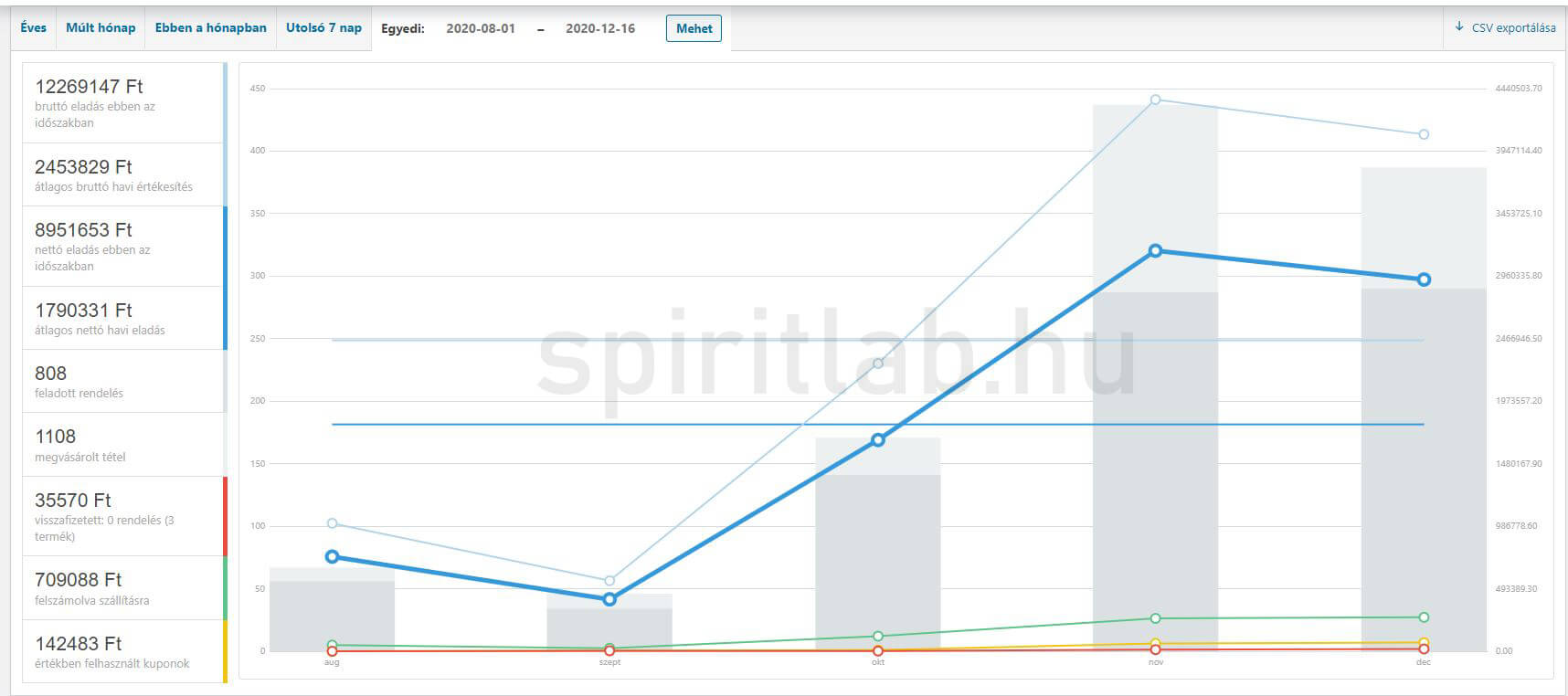The height and width of the screenshot is (696, 1568).
Task: Show the Utolsó 7 nap report
Action: pyautogui.click(x=323, y=28)
